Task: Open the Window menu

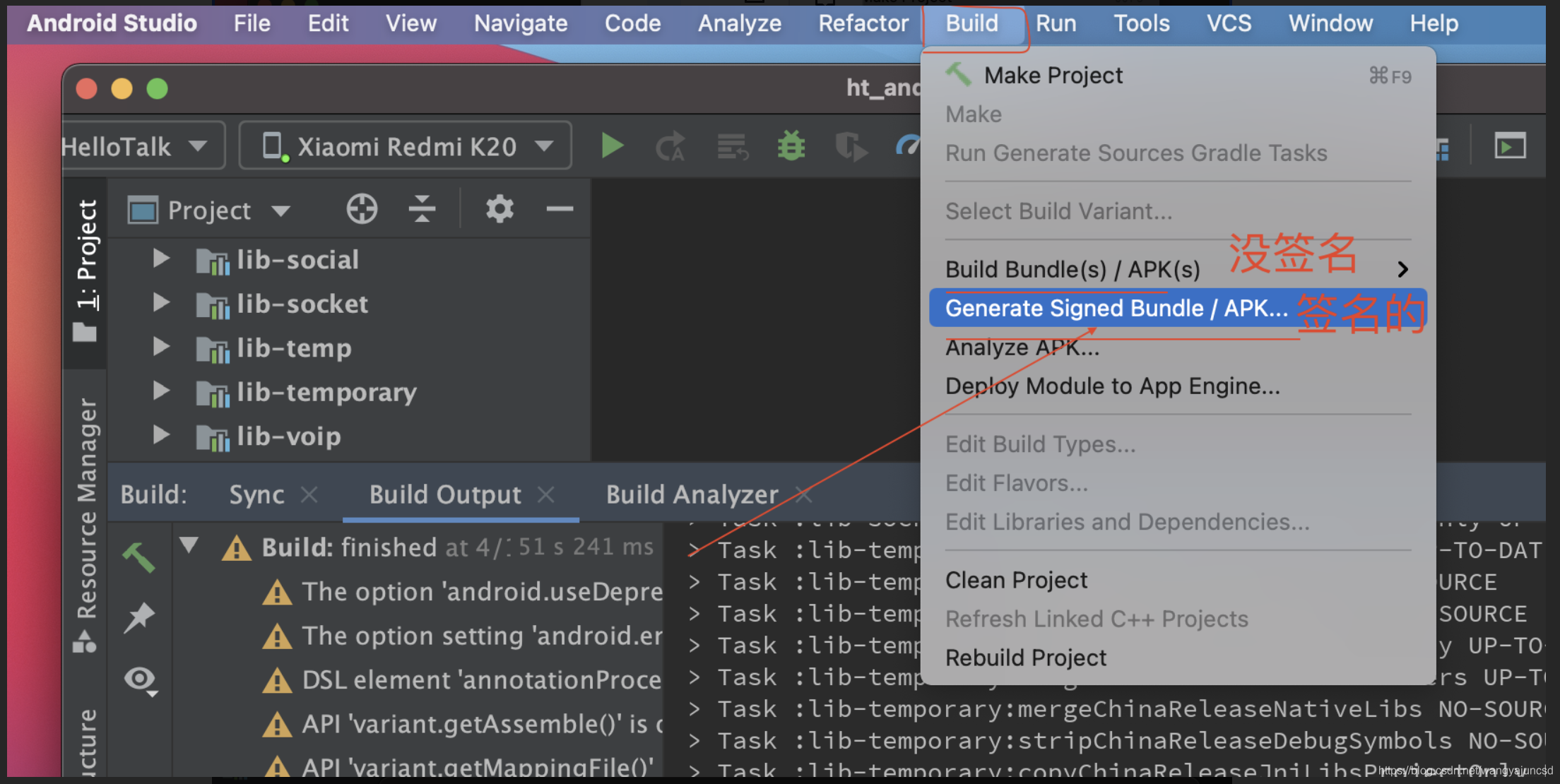Action: (1330, 23)
